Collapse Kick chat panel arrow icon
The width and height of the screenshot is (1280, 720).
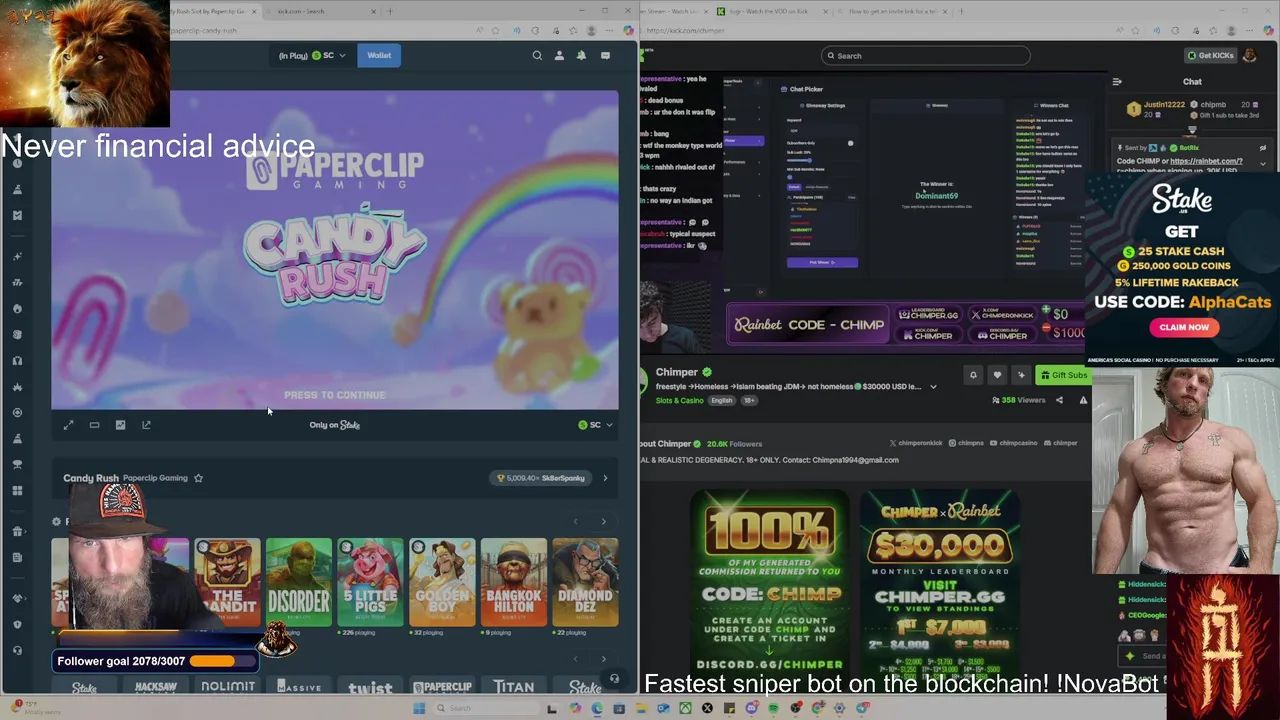pyautogui.click(x=1117, y=82)
